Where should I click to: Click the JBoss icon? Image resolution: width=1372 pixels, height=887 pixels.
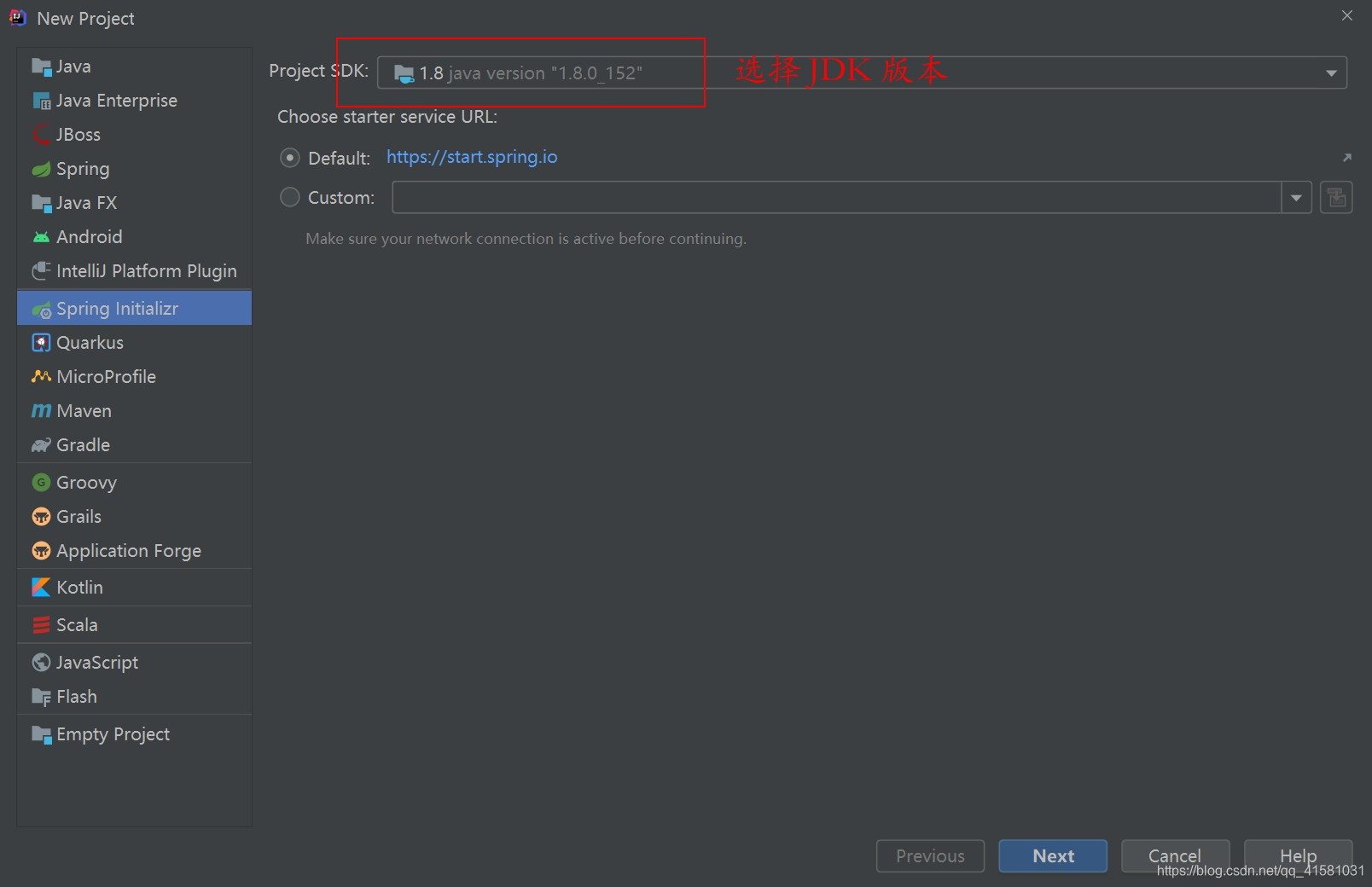click(x=41, y=135)
